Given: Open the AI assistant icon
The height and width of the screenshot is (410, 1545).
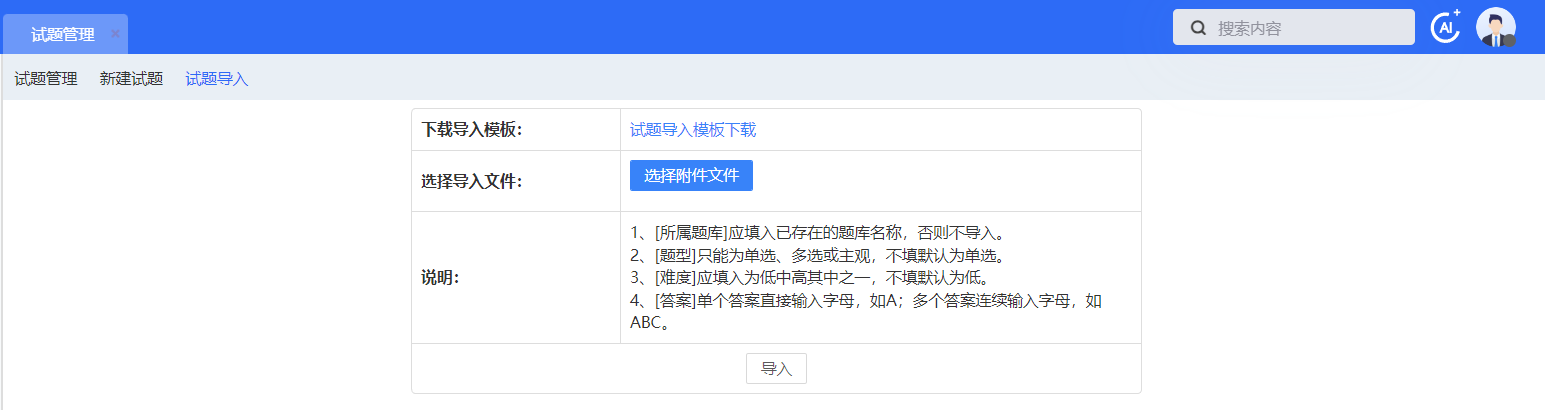Looking at the screenshot, I should tap(1445, 27).
